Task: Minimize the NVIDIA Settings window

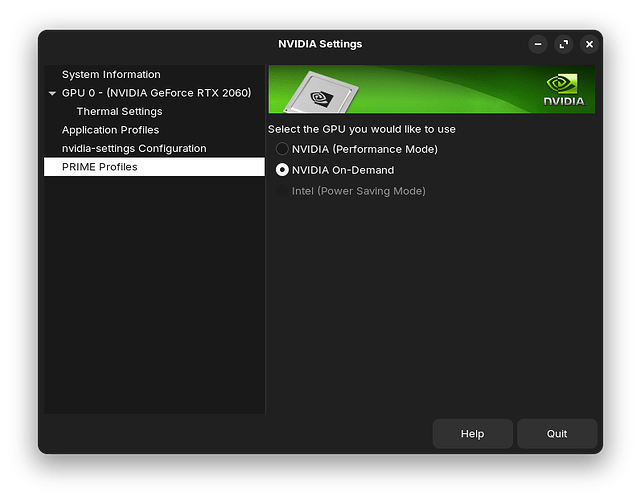Action: 538,44
